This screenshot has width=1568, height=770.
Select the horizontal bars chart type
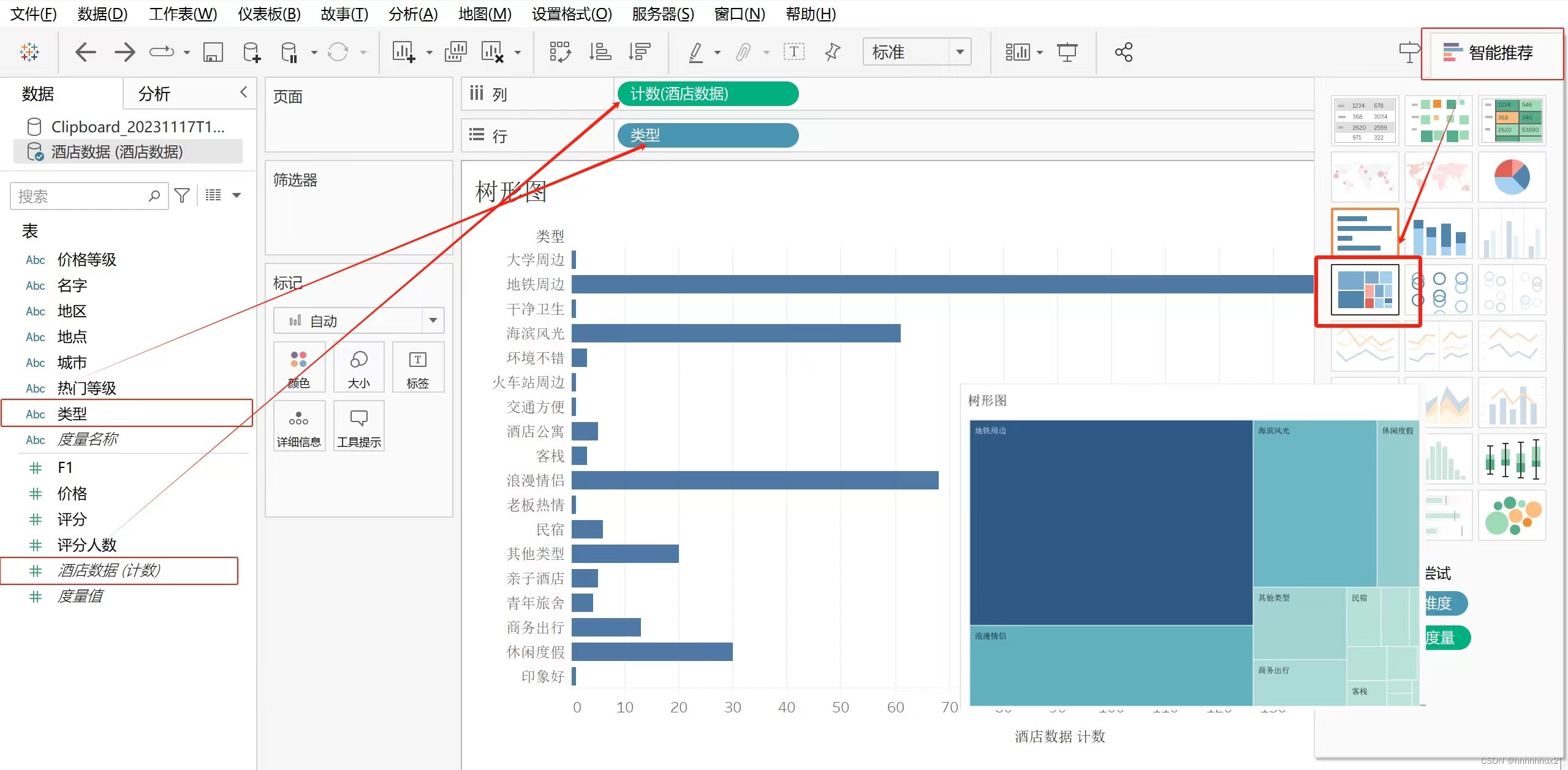click(1365, 233)
